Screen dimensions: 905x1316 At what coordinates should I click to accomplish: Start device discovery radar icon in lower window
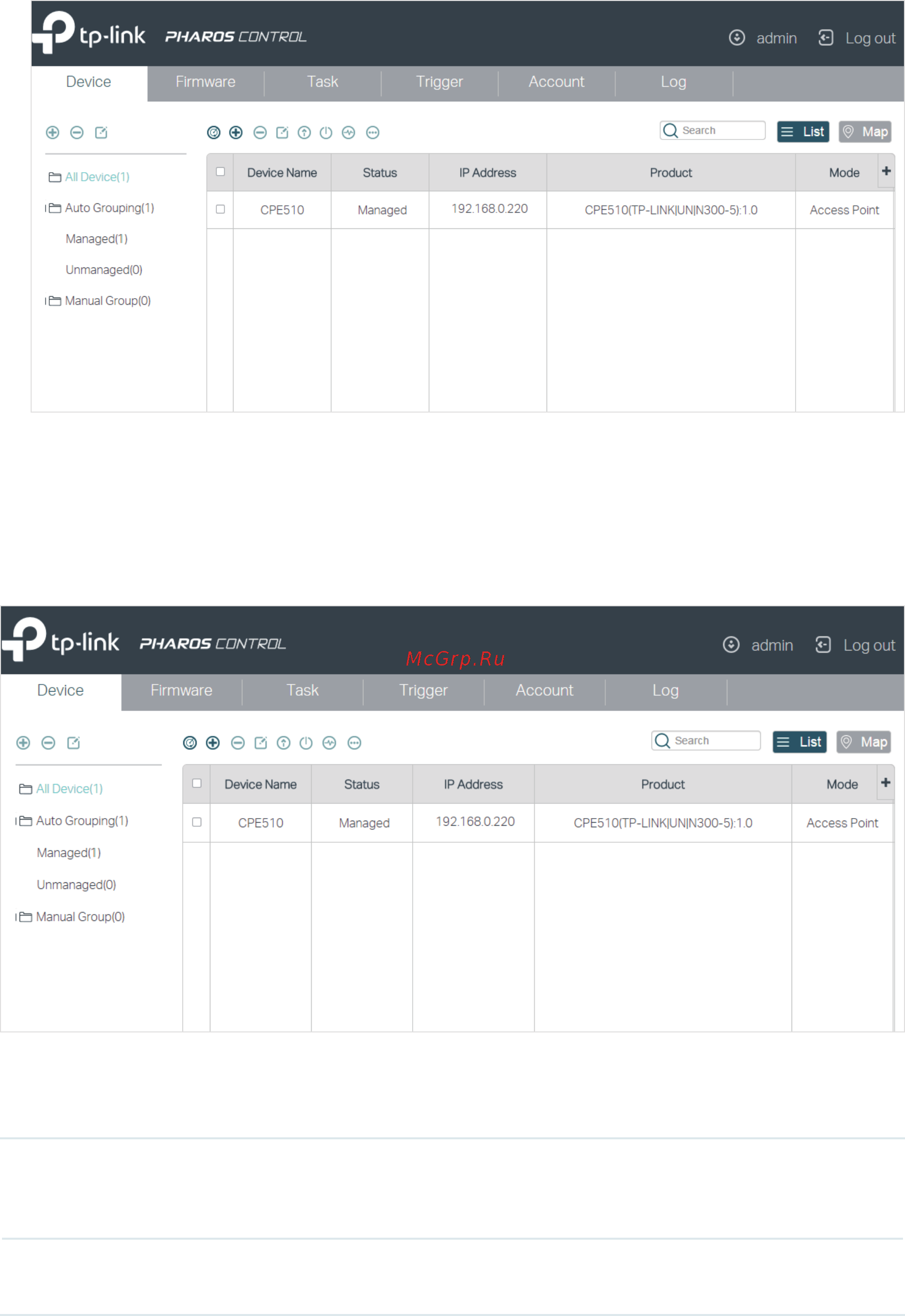point(190,743)
